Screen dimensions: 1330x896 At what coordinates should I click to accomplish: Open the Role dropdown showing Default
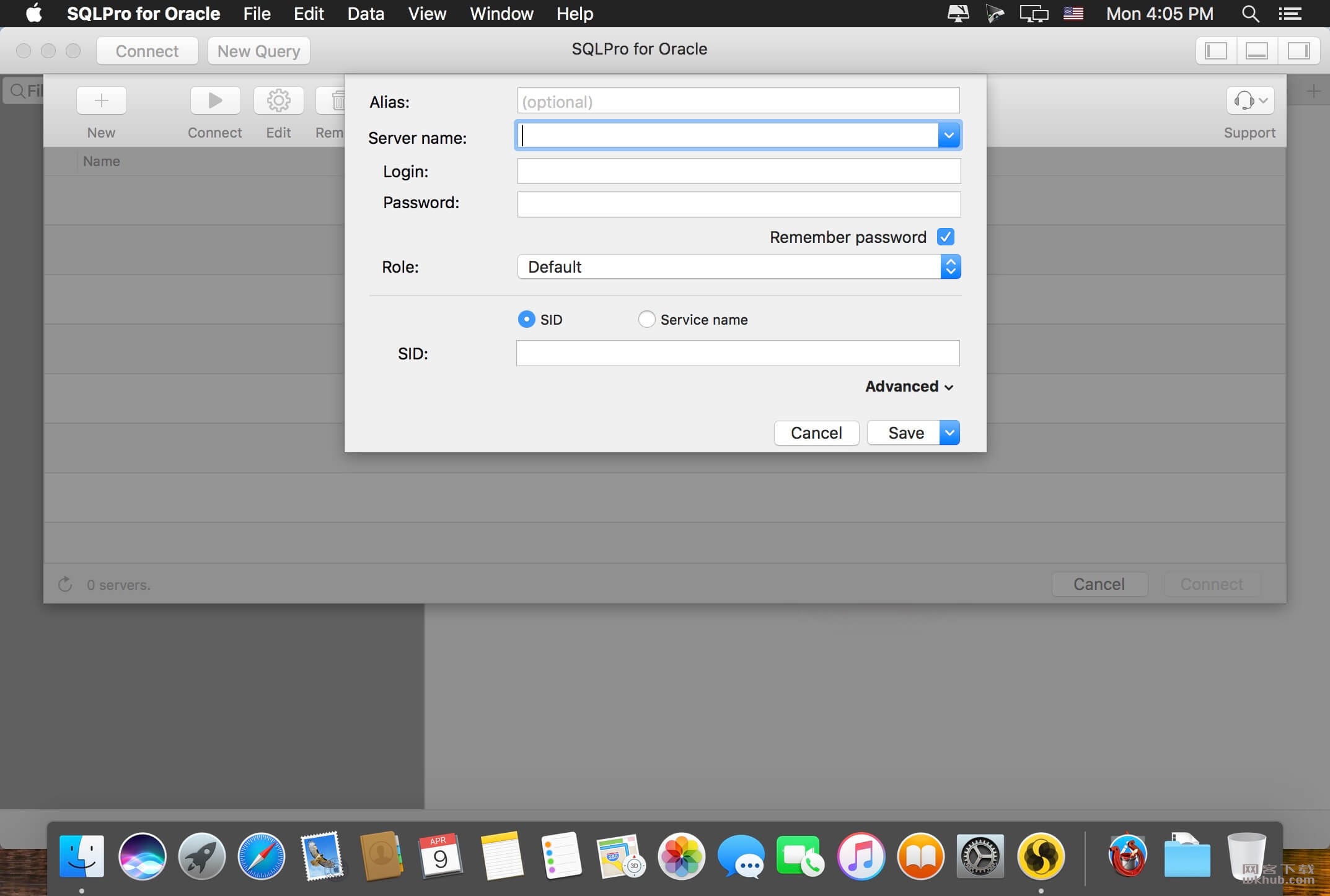(x=739, y=266)
